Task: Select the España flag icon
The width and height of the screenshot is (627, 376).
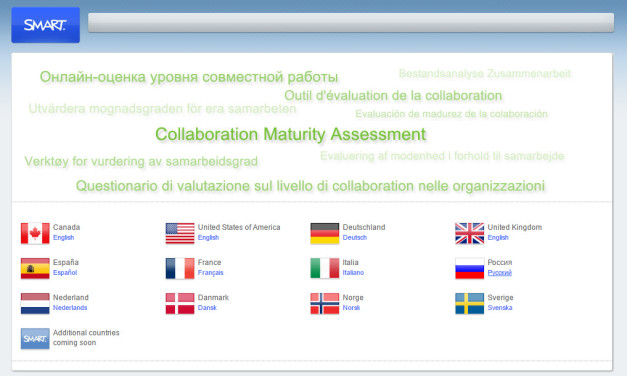Action: (x=35, y=268)
